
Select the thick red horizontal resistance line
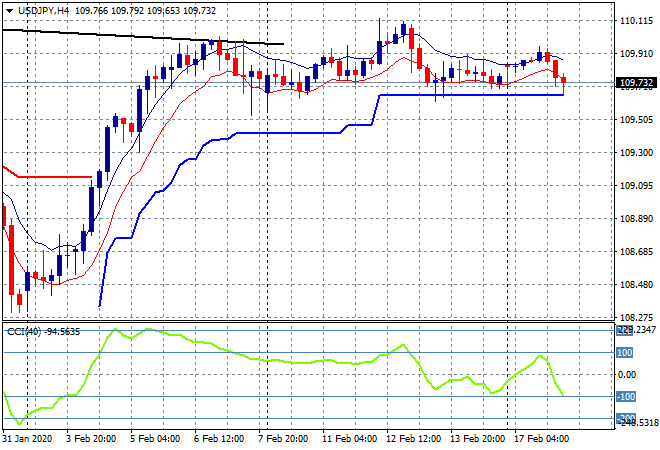(55, 177)
